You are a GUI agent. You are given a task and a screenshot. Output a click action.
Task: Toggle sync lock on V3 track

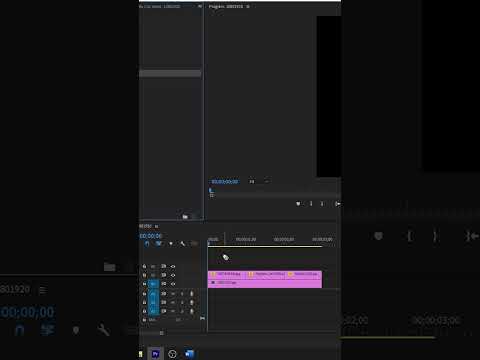click(164, 266)
